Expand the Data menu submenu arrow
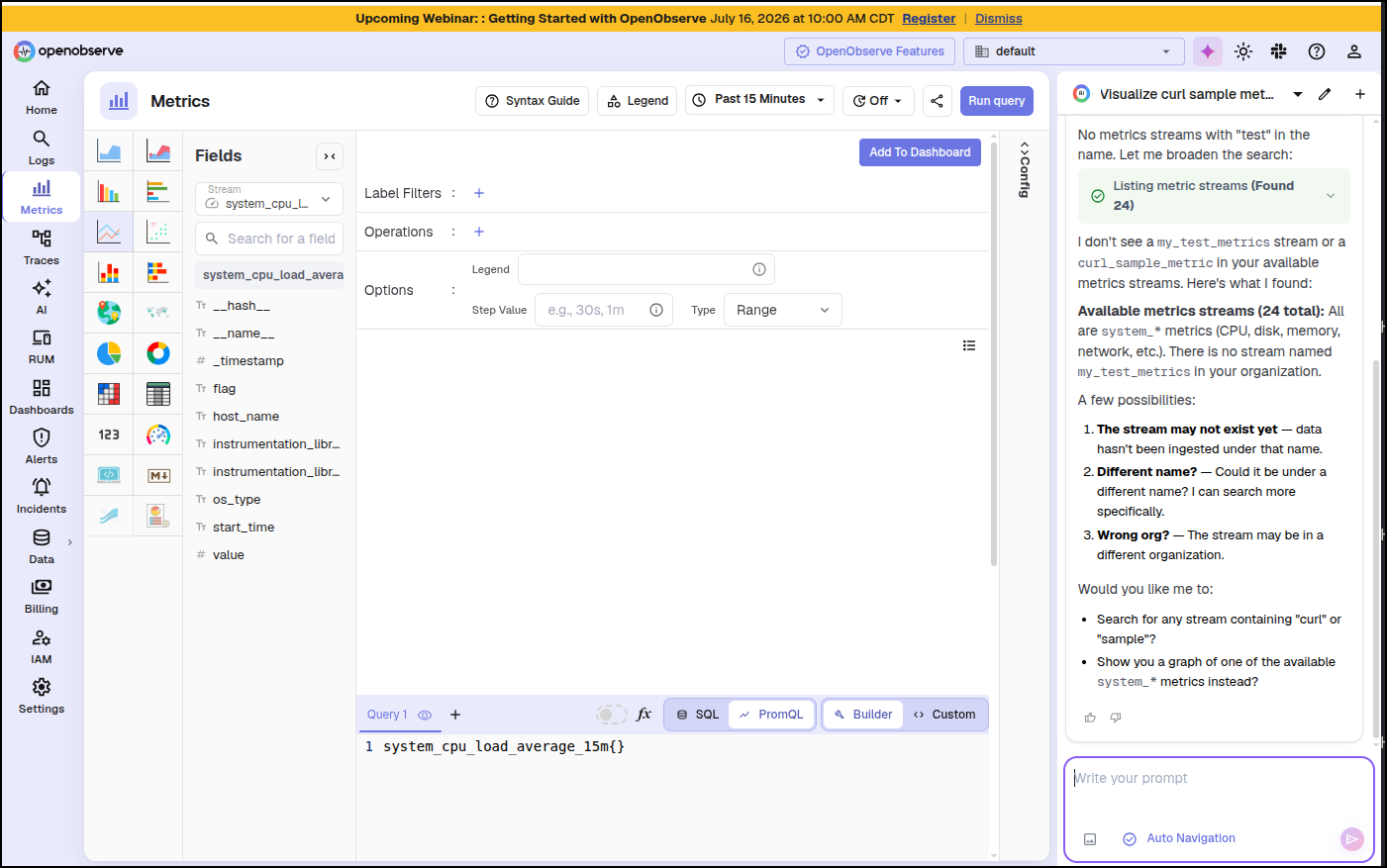Image resolution: width=1387 pixels, height=868 pixels. tap(70, 542)
